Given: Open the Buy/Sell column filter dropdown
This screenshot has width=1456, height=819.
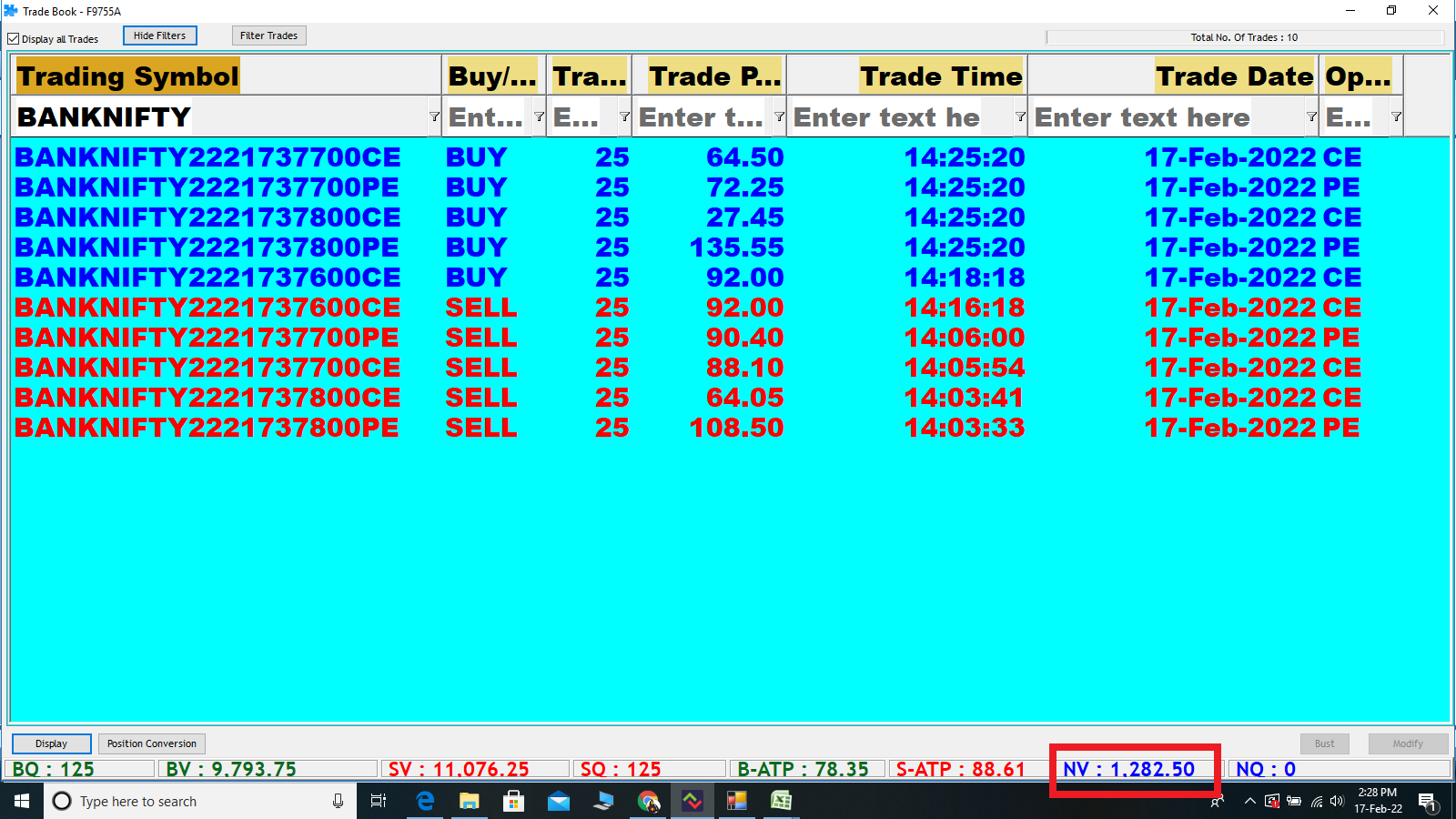Looking at the screenshot, I should pyautogui.click(x=539, y=116).
